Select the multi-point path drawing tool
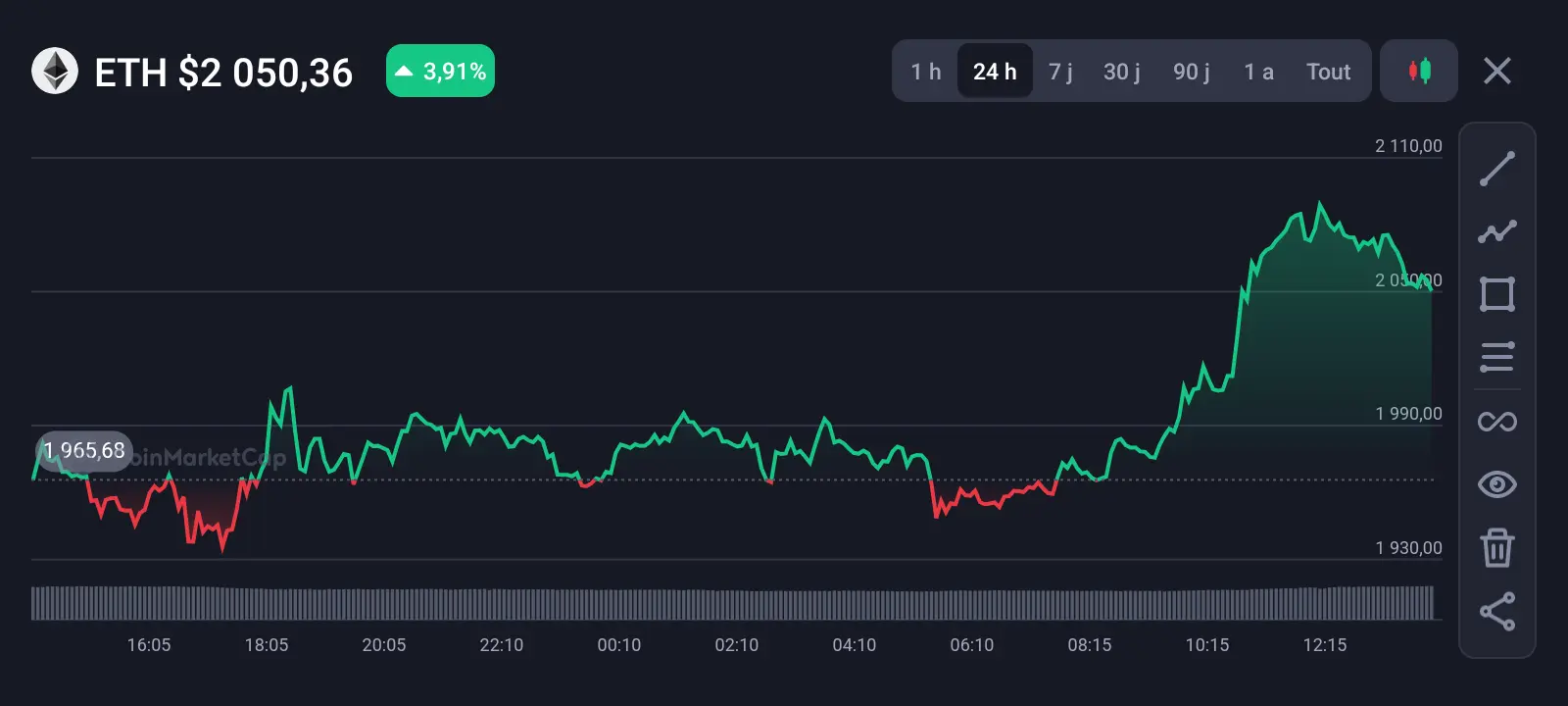1568x706 pixels. click(x=1497, y=231)
